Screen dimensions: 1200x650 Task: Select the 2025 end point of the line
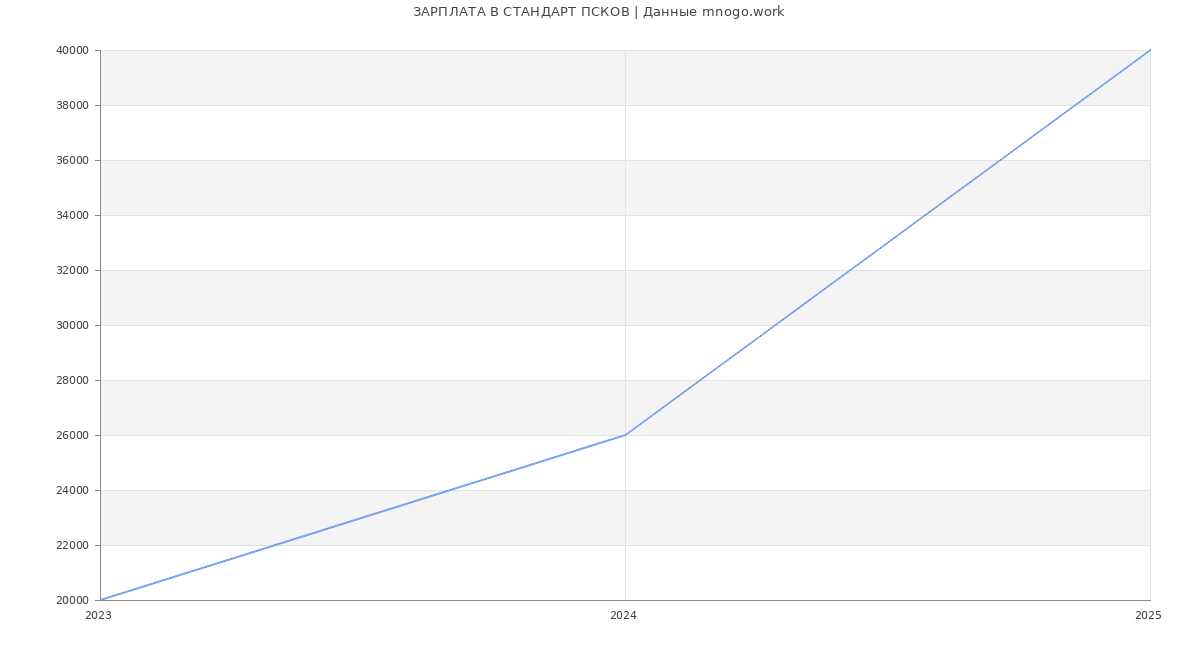click(x=1150, y=50)
